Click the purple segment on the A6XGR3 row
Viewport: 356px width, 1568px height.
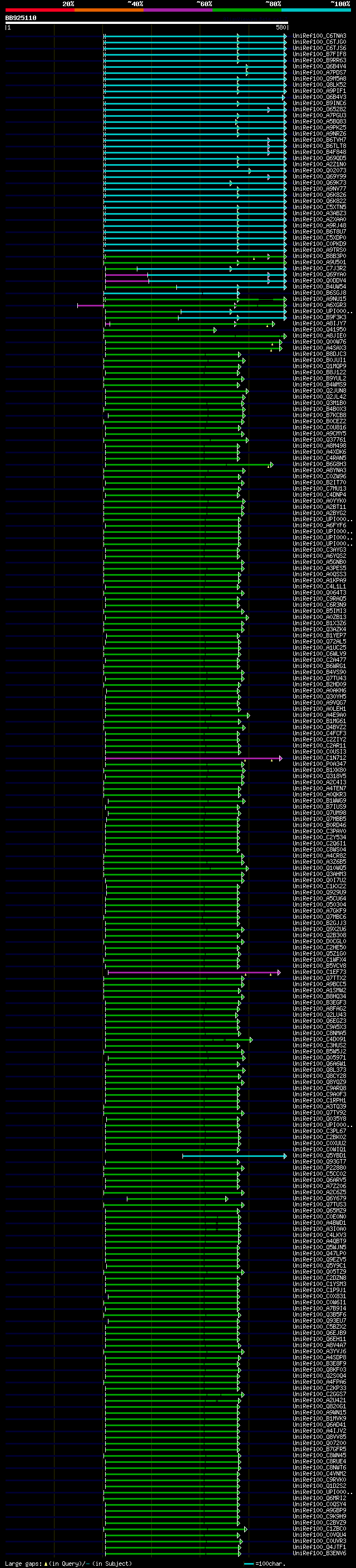click(x=90, y=305)
